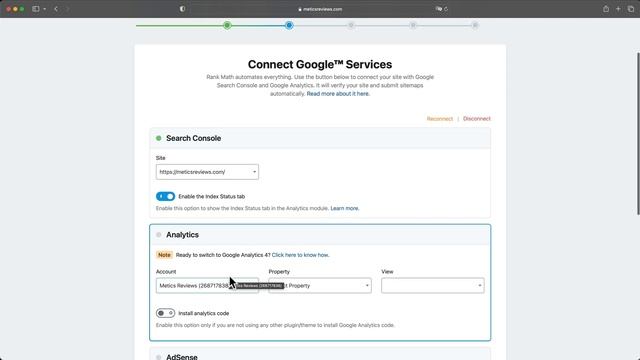Click the Search Console section header
The height and width of the screenshot is (360, 640).
(320, 138)
